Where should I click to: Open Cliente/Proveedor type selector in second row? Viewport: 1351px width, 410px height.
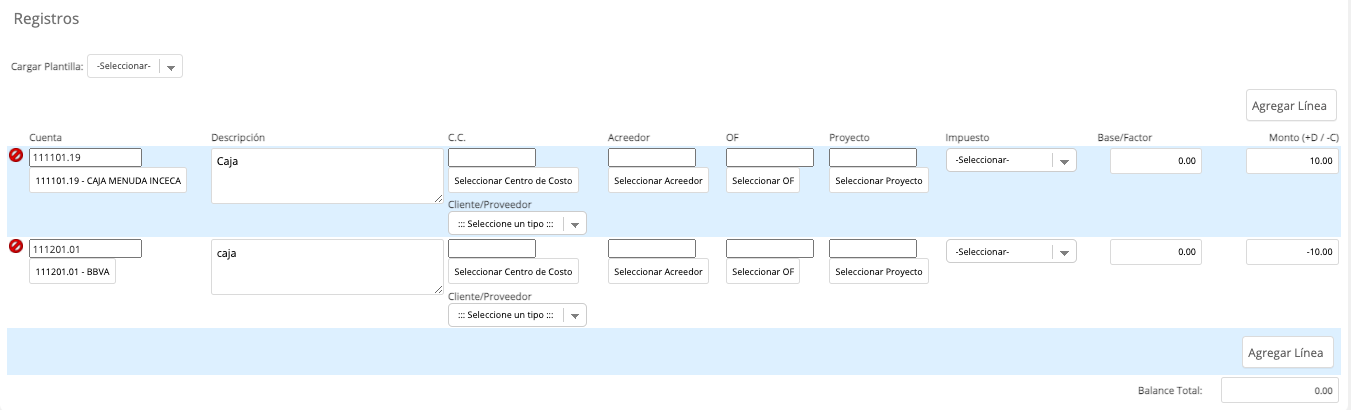click(x=517, y=315)
